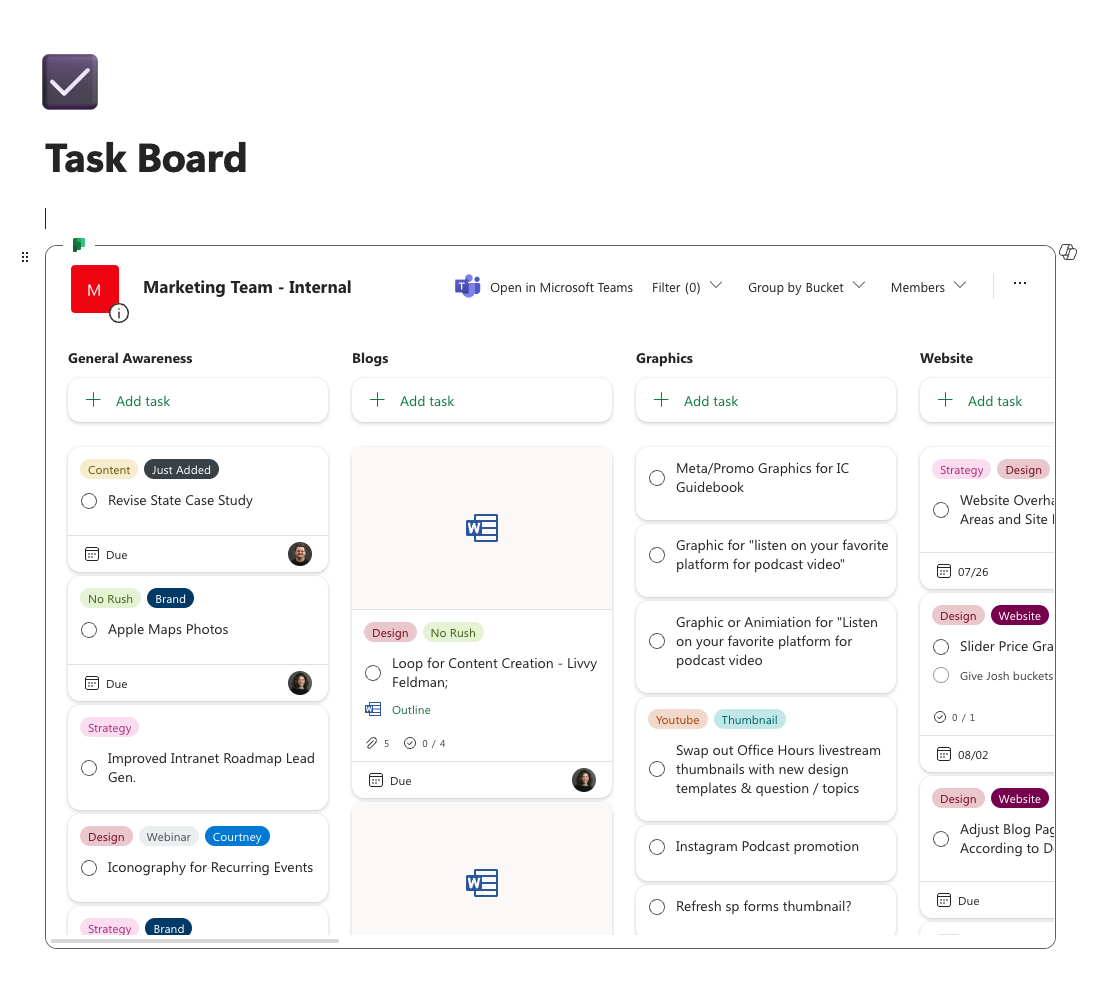Click assignee avatar on Apple Maps Photos
The image size is (1109, 994).
click(300, 683)
